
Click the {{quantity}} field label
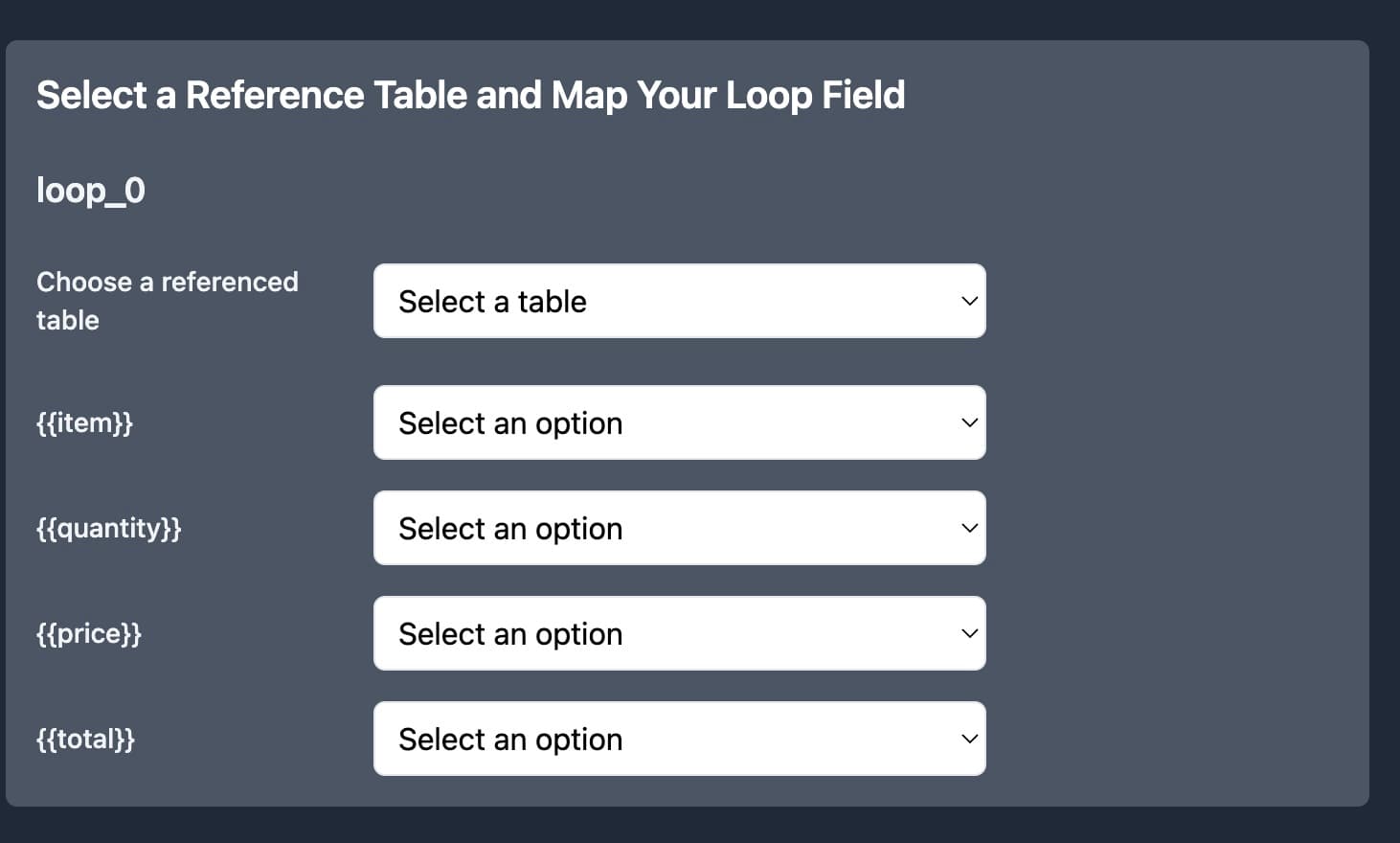pyautogui.click(x=108, y=528)
